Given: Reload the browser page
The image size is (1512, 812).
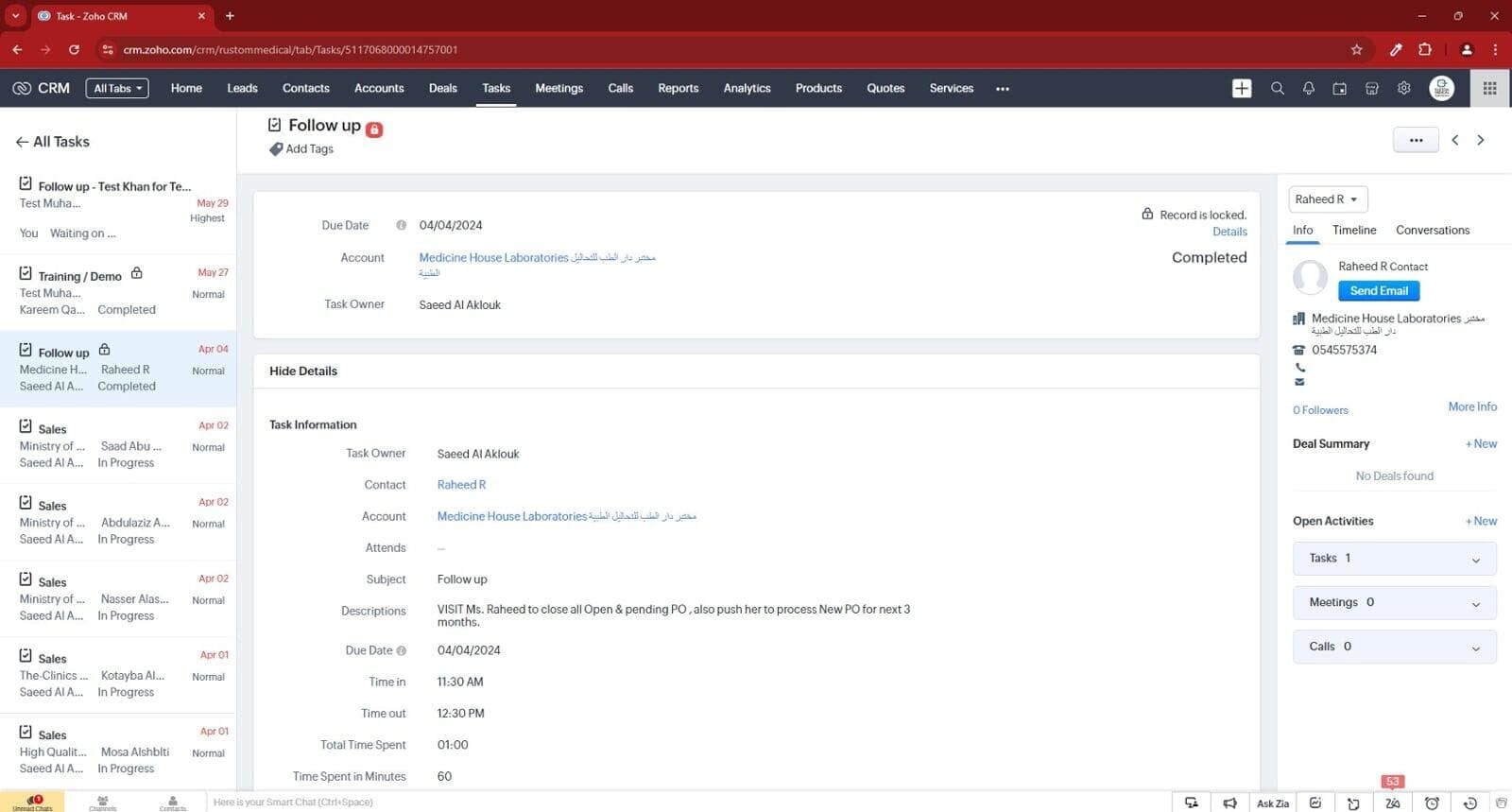Looking at the screenshot, I should coord(74,49).
